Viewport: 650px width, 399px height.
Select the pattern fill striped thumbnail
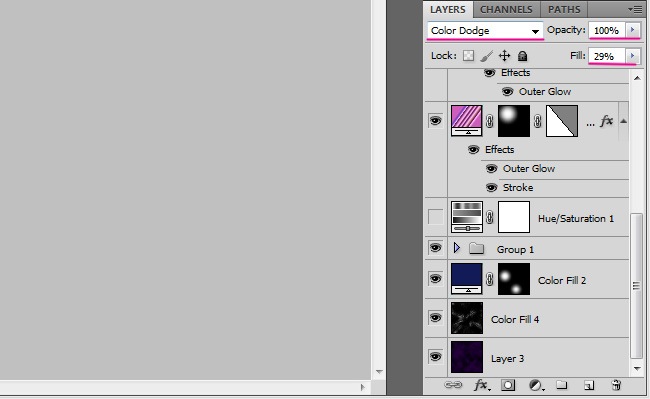(x=467, y=121)
